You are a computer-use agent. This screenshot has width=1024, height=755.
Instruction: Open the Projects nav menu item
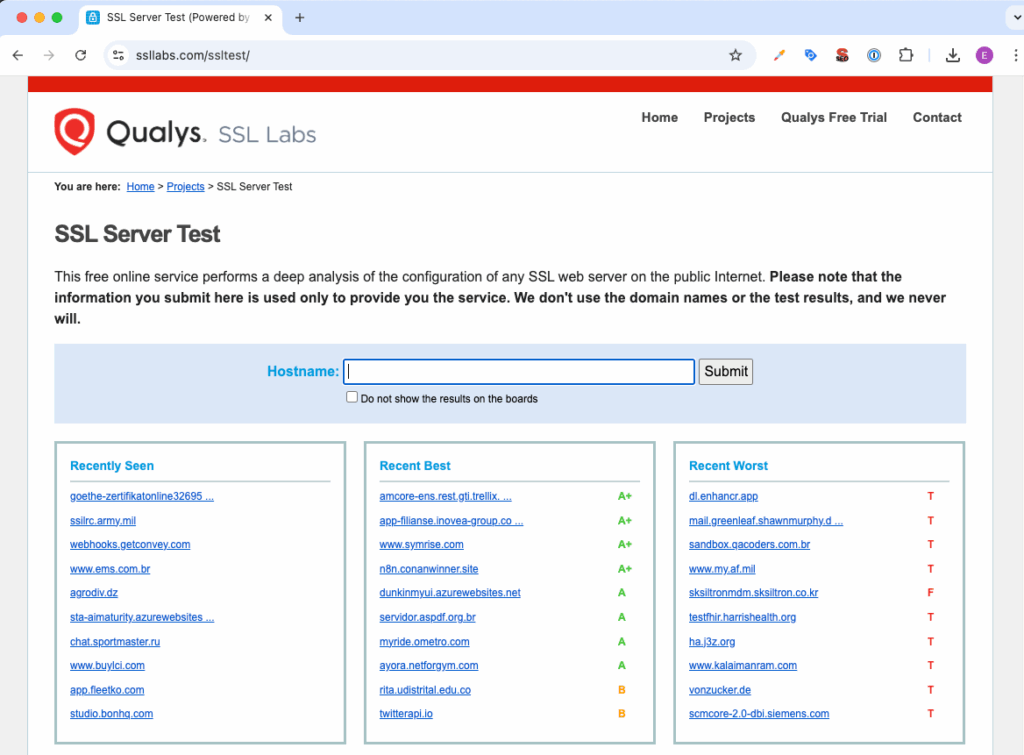click(x=729, y=118)
